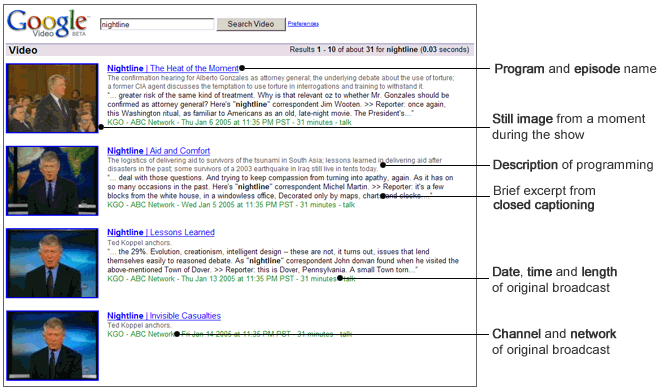Click the 'Thu Jan 13 2005' broadcast info line
Viewport: 662px width, 390px height.
point(231,279)
